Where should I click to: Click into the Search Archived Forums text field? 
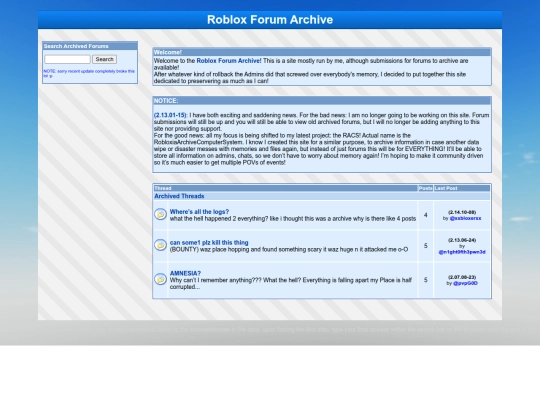67,59
